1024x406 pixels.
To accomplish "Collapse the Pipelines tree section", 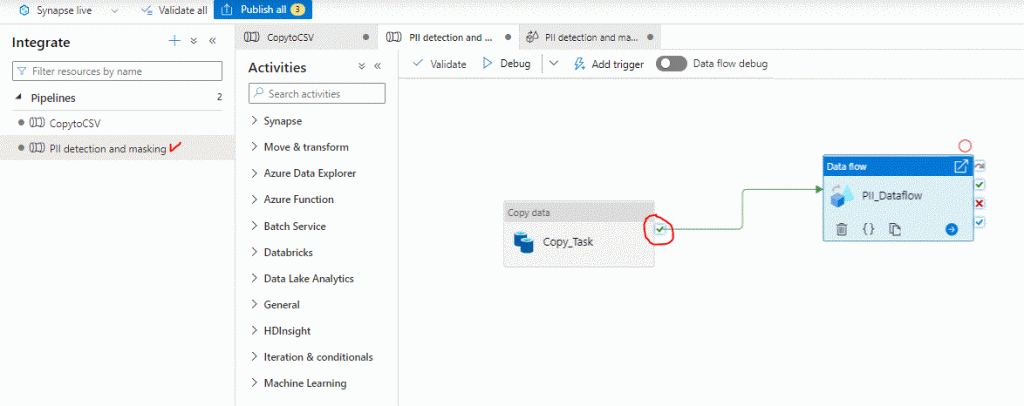I will (18, 98).
